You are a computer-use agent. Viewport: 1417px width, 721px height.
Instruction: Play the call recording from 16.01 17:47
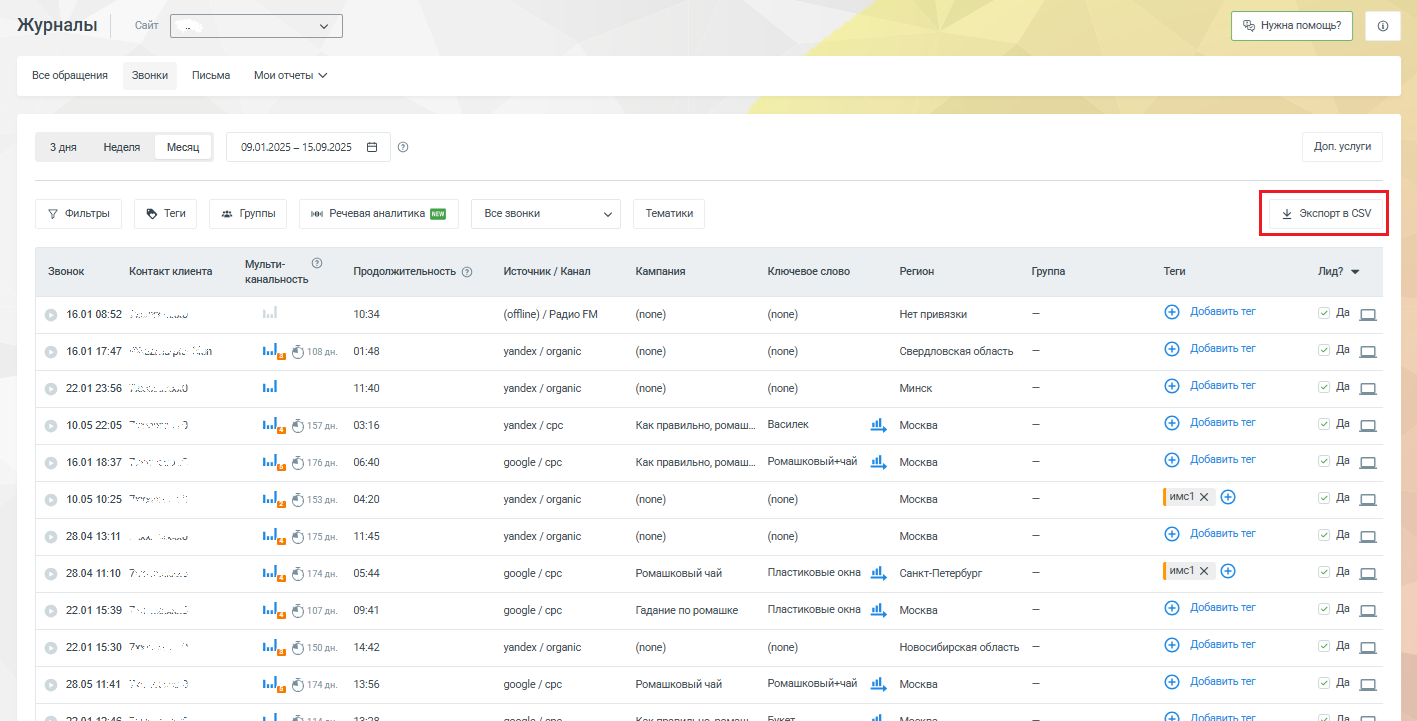tap(51, 352)
